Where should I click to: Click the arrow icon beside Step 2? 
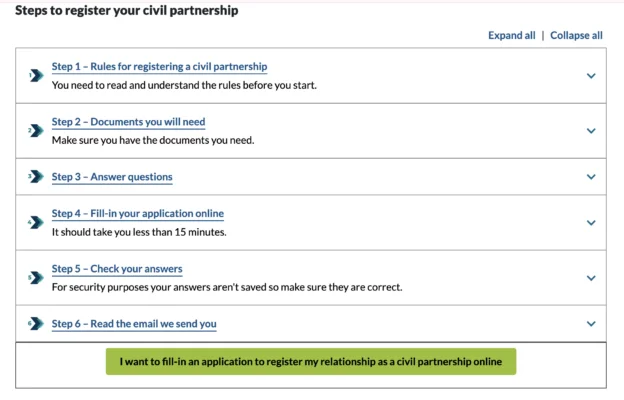click(x=36, y=130)
